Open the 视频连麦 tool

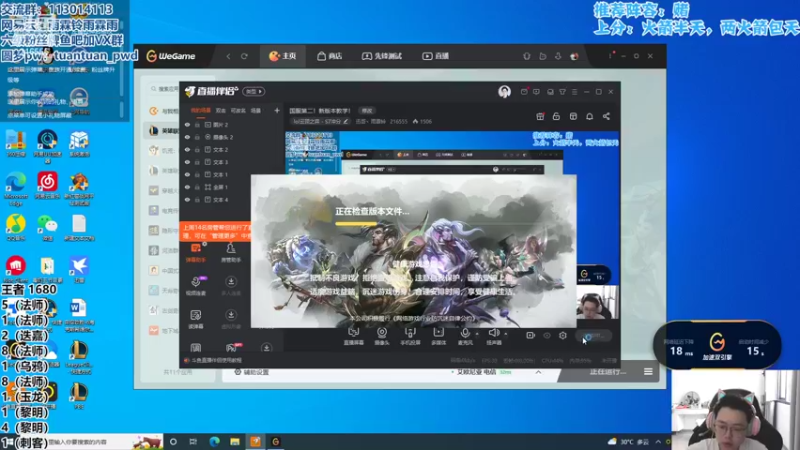195,286
